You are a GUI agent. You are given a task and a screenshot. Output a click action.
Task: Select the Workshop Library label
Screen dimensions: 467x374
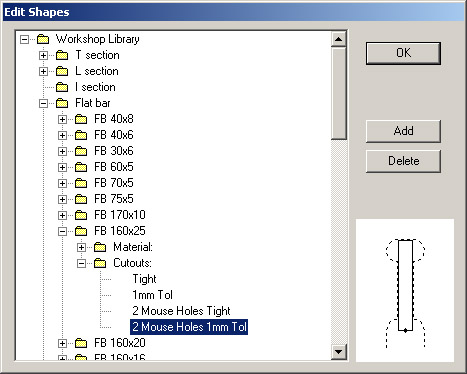[97, 39]
